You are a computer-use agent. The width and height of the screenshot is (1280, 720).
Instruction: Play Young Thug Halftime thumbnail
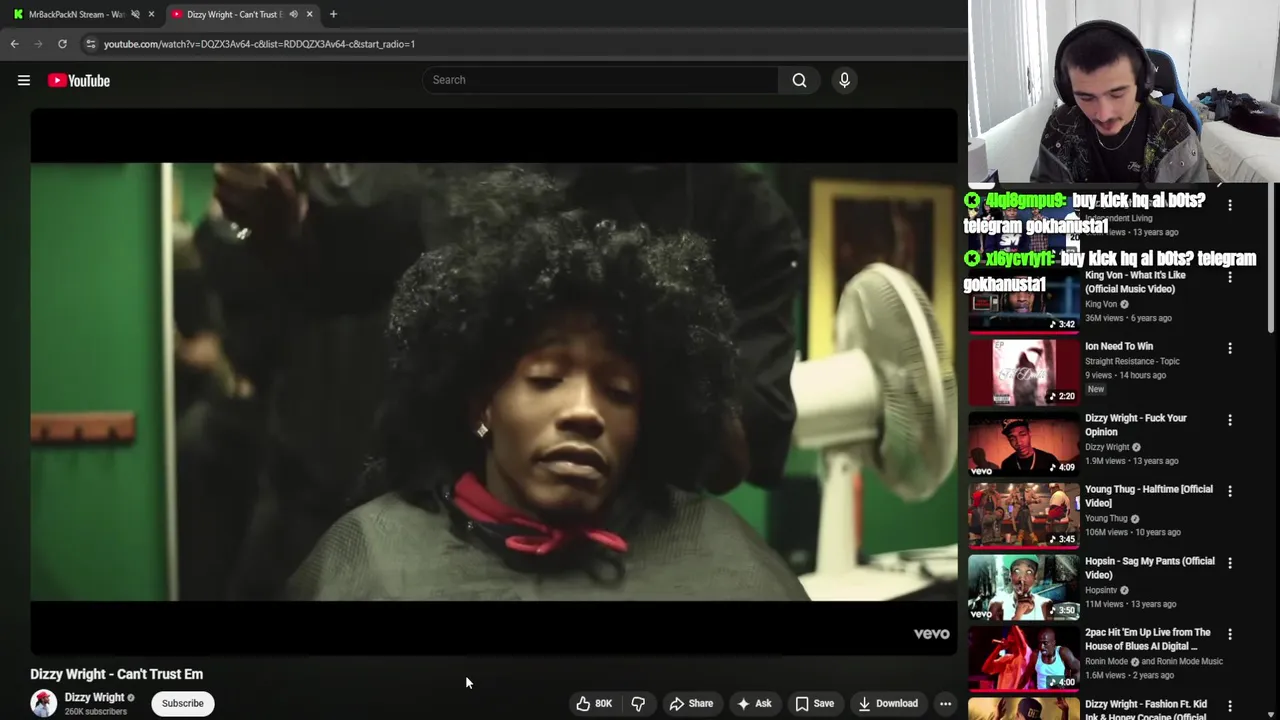pos(1023,515)
